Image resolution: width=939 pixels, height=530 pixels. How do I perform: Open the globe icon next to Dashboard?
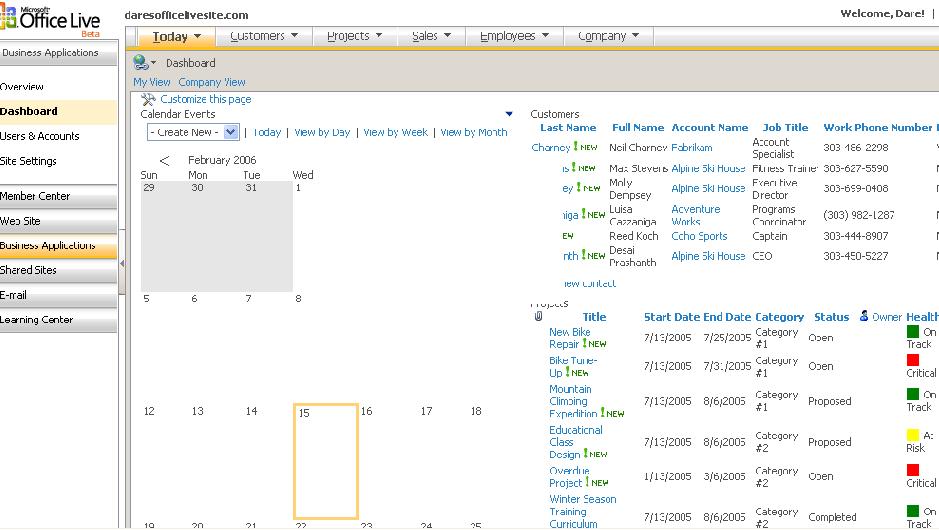click(x=141, y=63)
